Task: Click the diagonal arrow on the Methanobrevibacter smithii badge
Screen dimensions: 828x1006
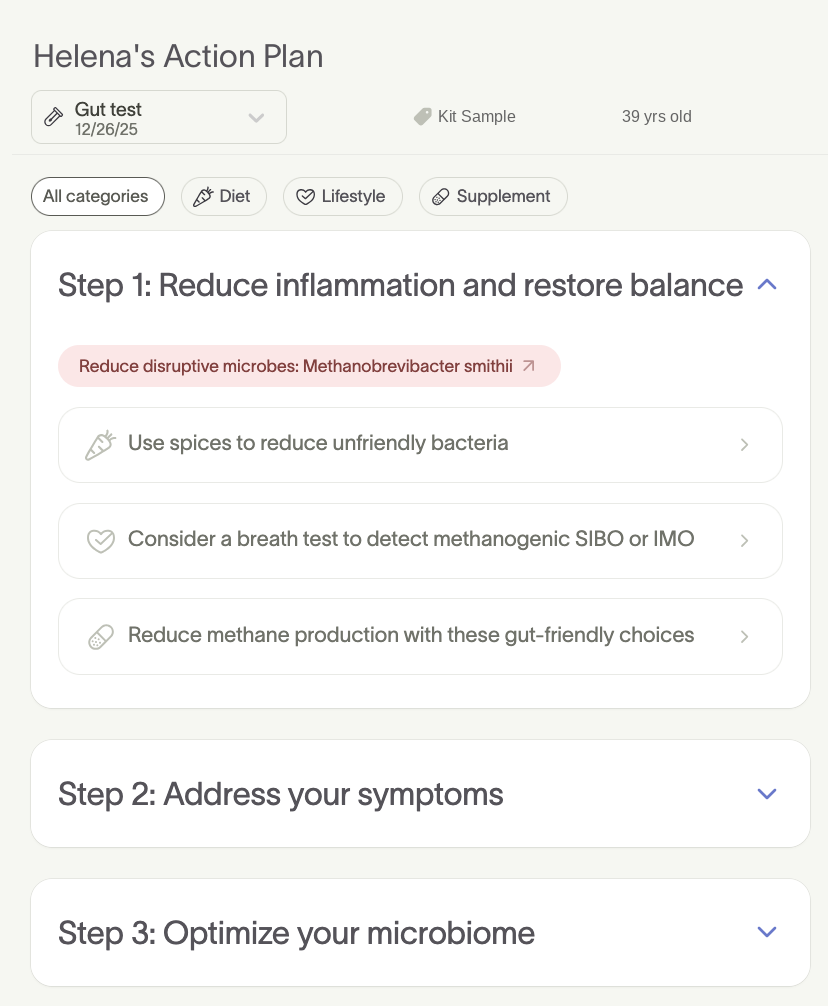Action: tap(528, 366)
